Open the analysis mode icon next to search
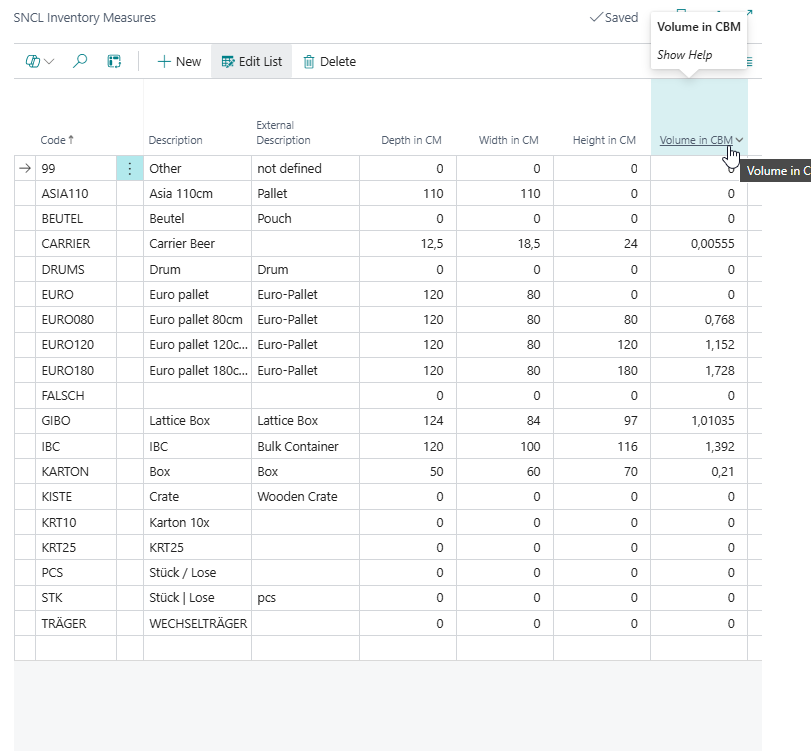The height and width of the screenshot is (751, 811). coord(115,61)
